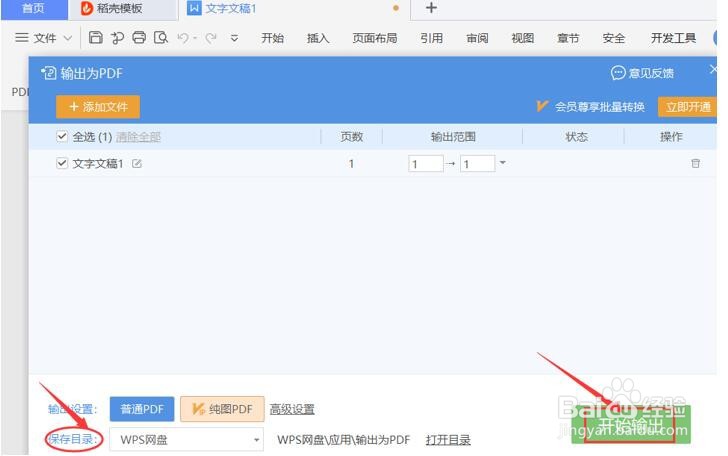Open the 开发工具 ribbon tab
Viewport: 728px width, 456px height.
[673, 38]
